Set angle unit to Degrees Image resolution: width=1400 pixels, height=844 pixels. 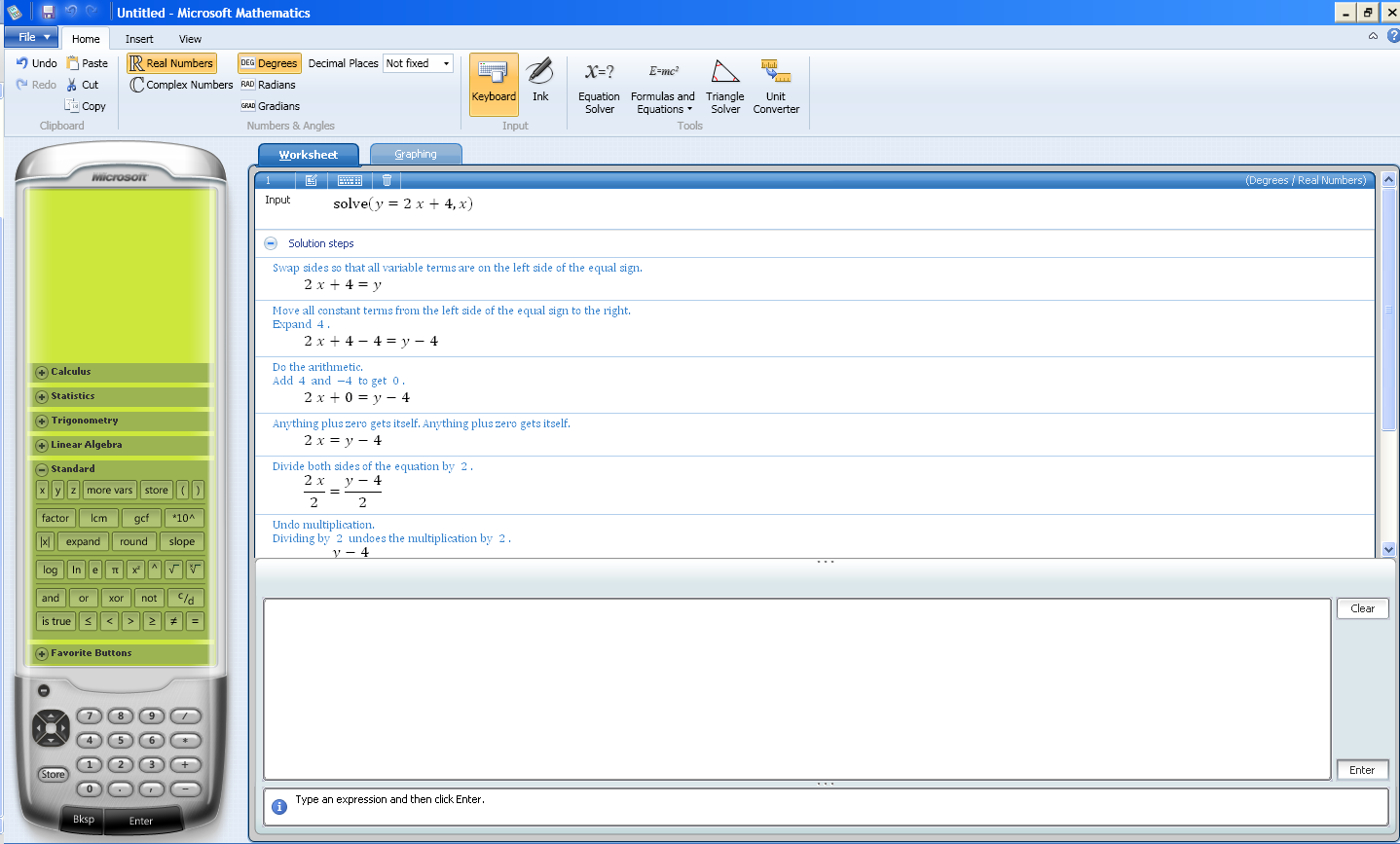270,63
